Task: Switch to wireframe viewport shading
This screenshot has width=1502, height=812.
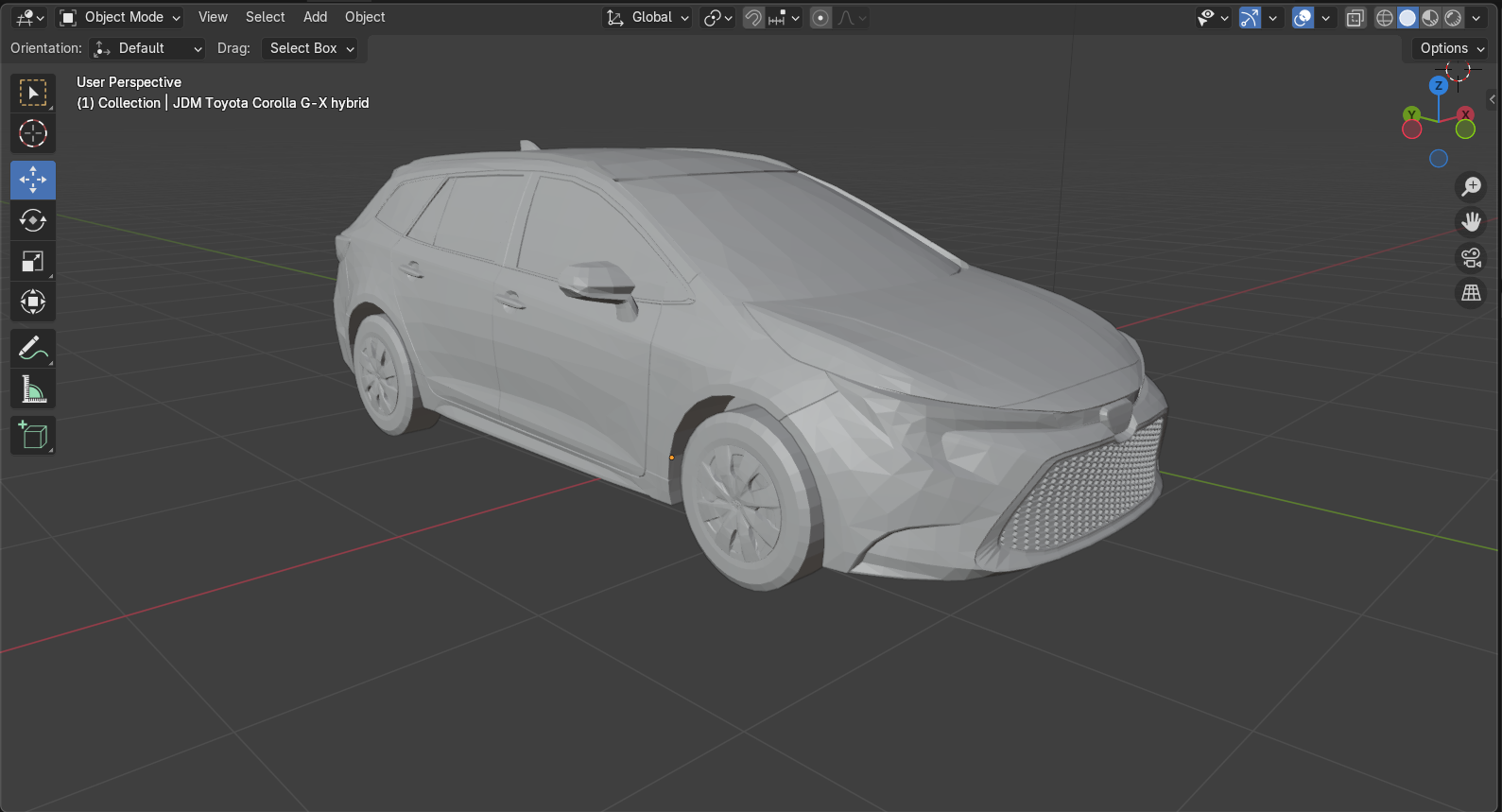Action: coord(1385,17)
